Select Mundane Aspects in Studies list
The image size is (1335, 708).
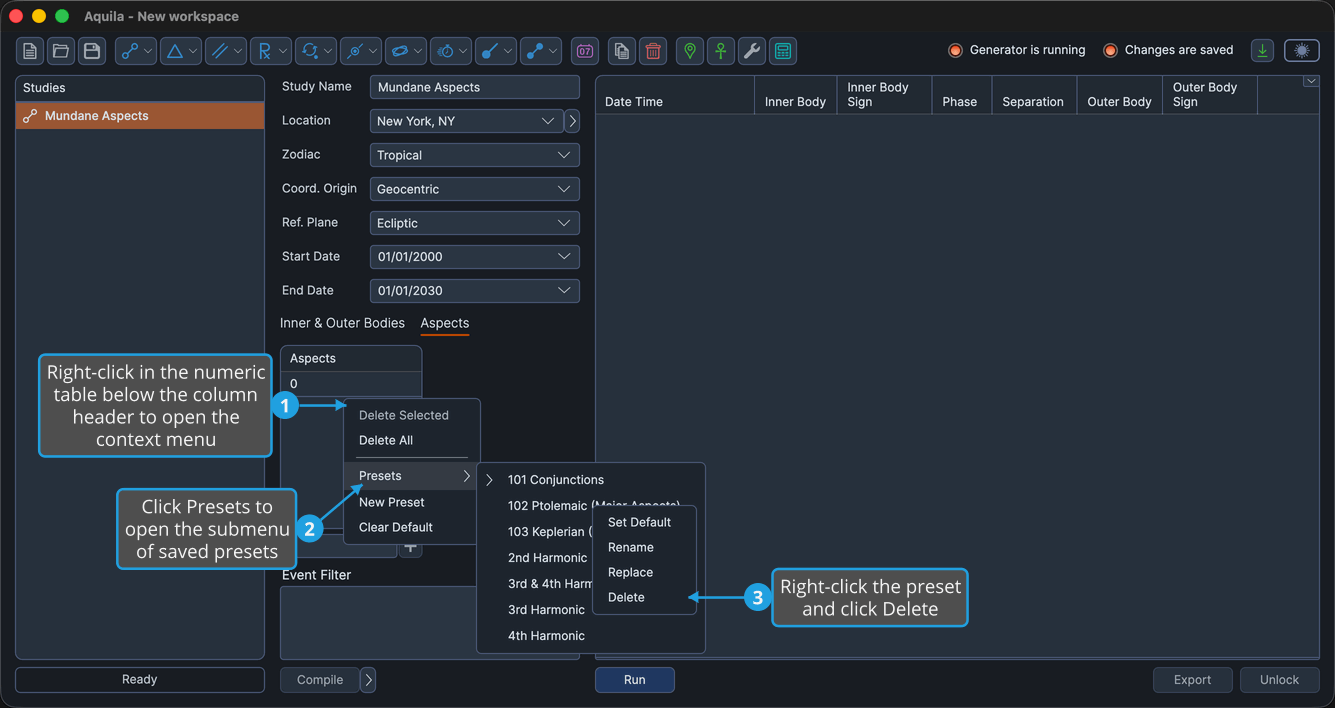(140, 116)
